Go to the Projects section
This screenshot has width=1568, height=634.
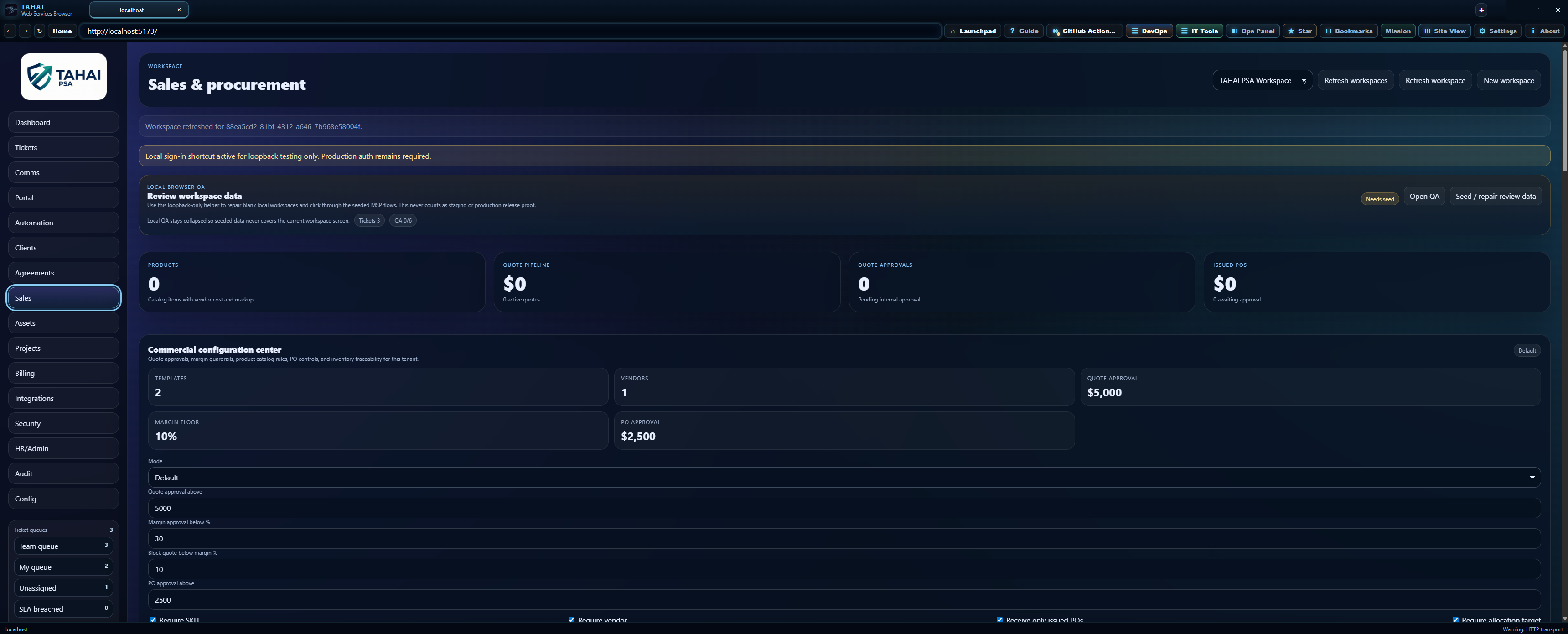click(x=63, y=348)
